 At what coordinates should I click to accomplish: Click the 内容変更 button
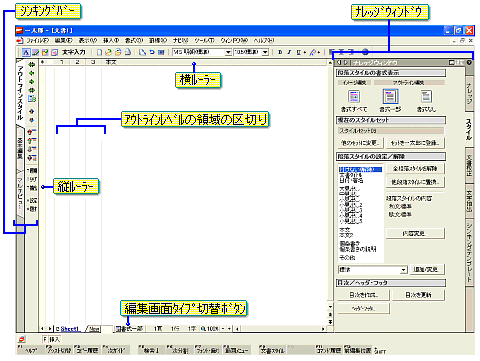click(415, 233)
